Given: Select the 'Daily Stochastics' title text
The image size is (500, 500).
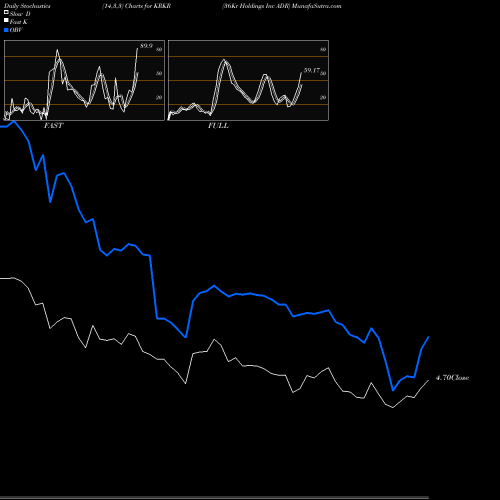Looking at the screenshot, I should (x=27, y=6).
